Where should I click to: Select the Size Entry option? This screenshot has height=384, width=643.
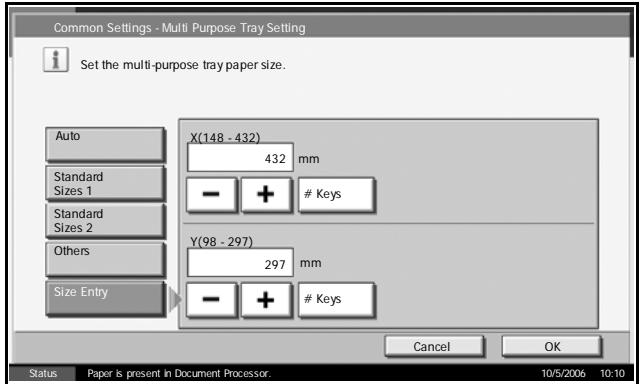105,298
